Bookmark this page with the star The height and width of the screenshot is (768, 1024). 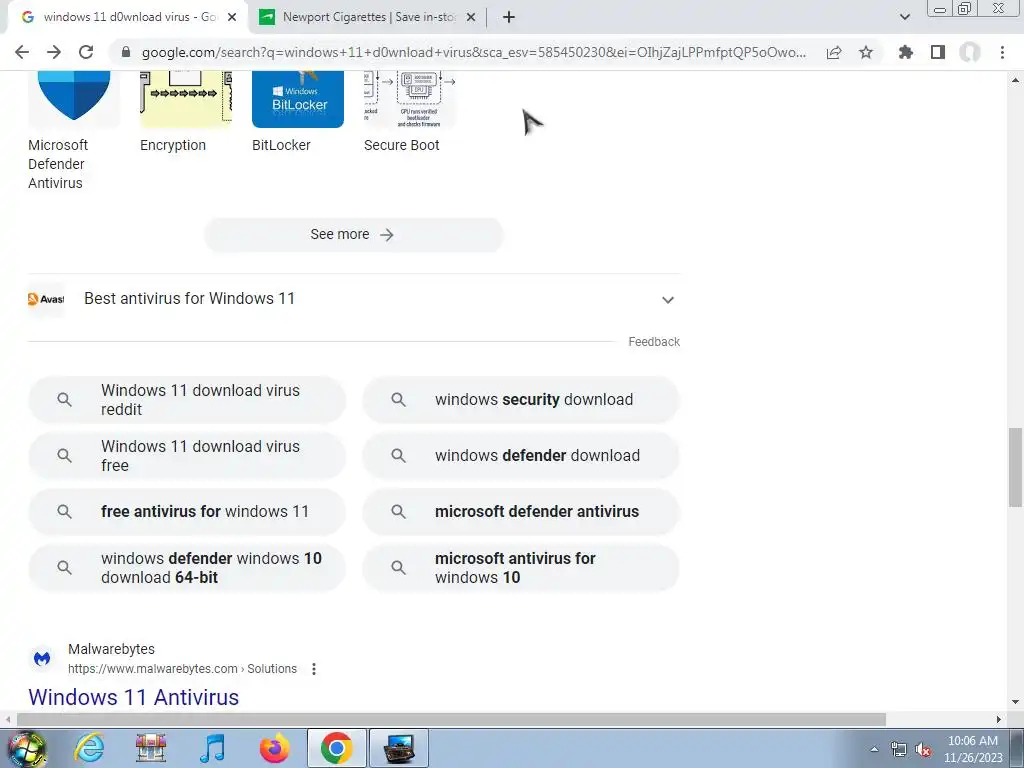point(866,52)
